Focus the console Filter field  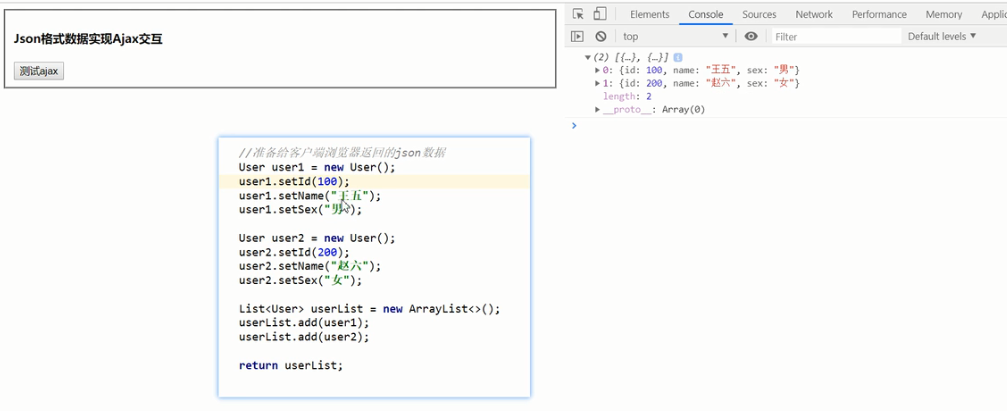[x=836, y=37]
